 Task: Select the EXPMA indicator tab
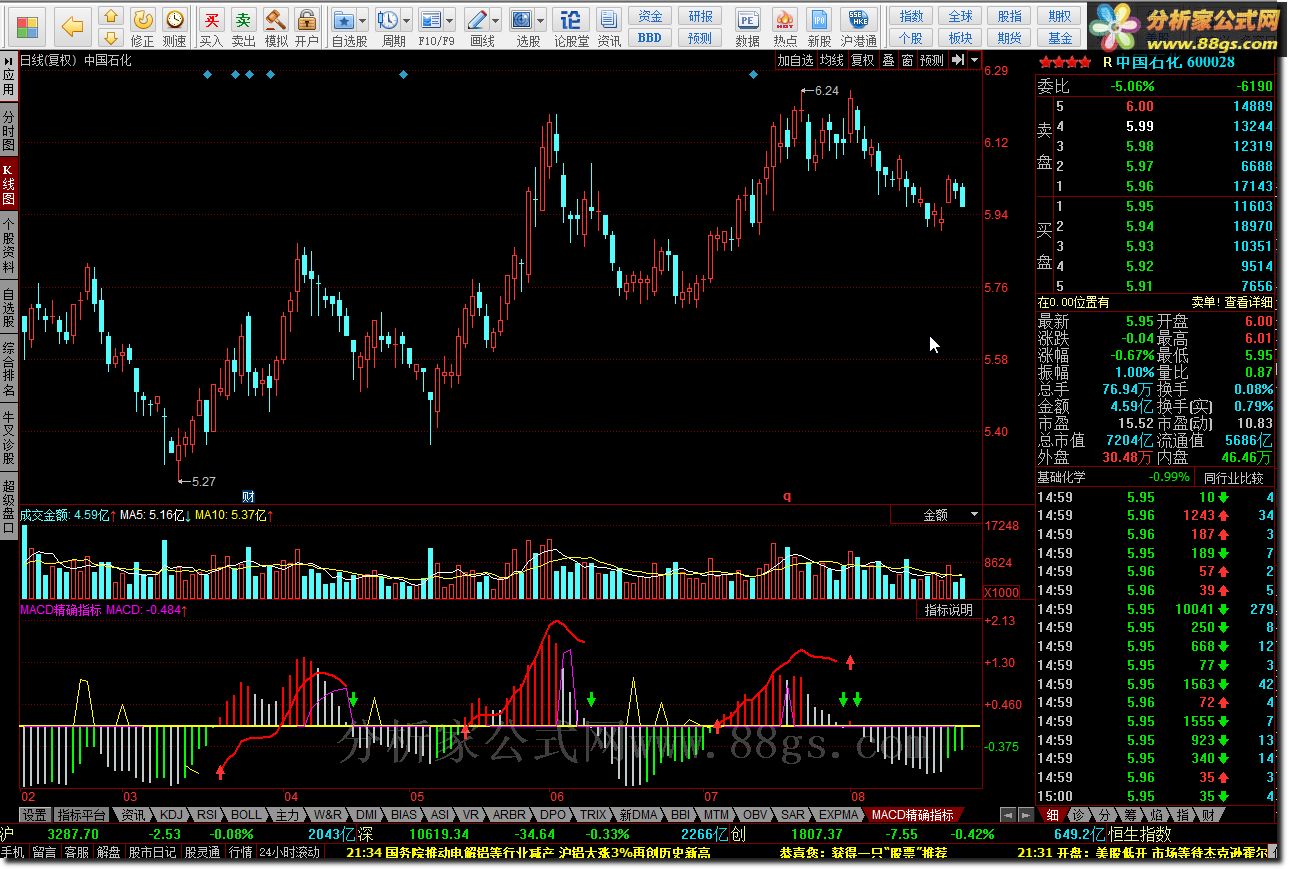[838, 815]
